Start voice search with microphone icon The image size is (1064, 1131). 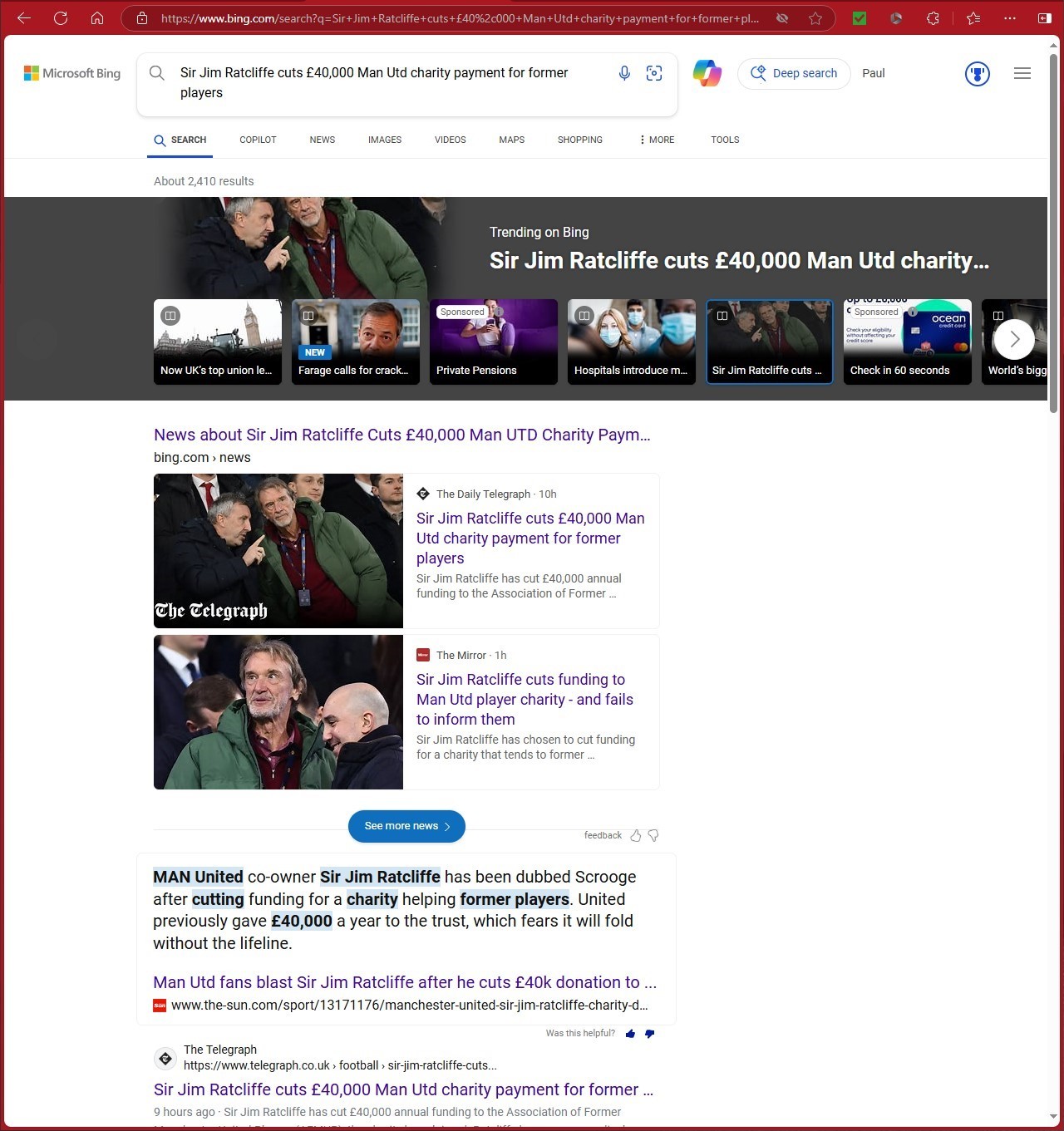pyautogui.click(x=624, y=73)
